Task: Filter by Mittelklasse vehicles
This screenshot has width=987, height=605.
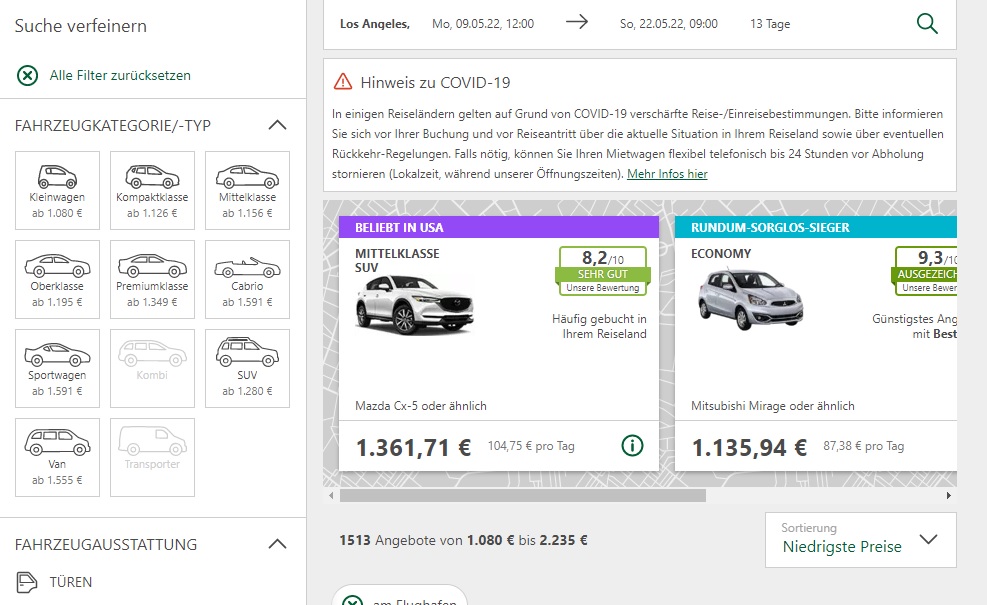Action: (x=247, y=190)
